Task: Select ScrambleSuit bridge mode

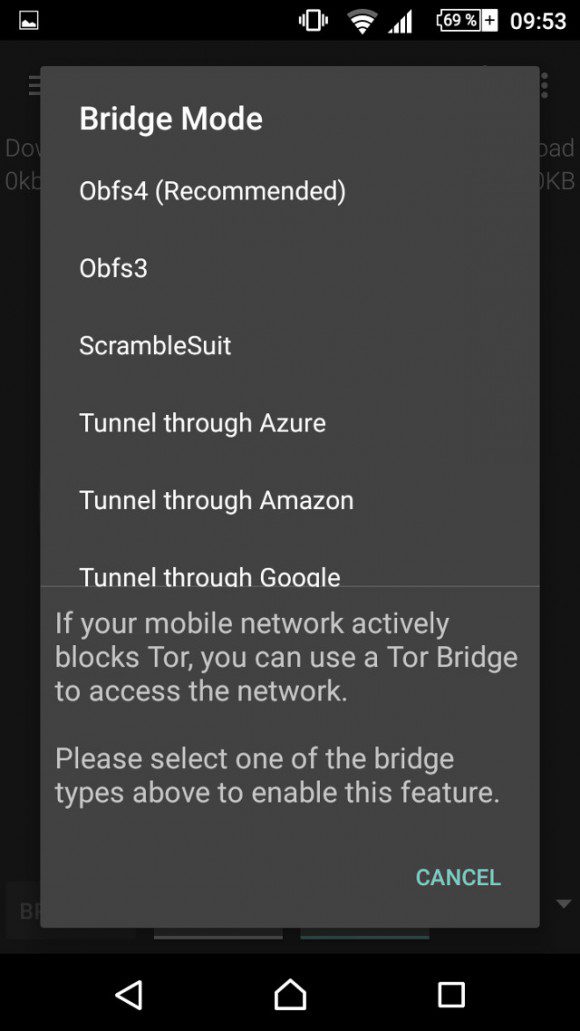Action: pos(289,346)
